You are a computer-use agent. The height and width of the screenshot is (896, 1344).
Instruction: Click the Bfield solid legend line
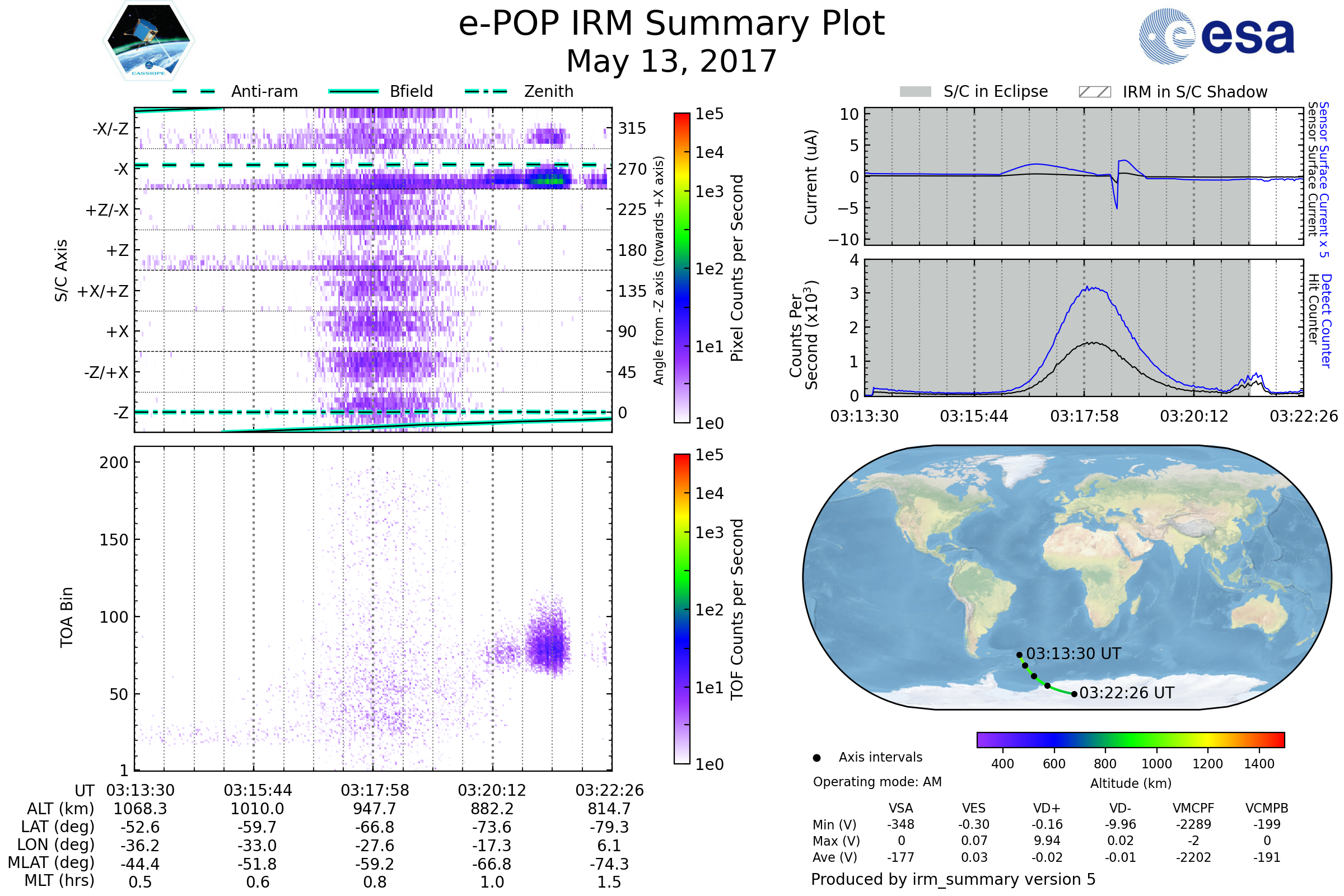pyautogui.click(x=353, y=91)
